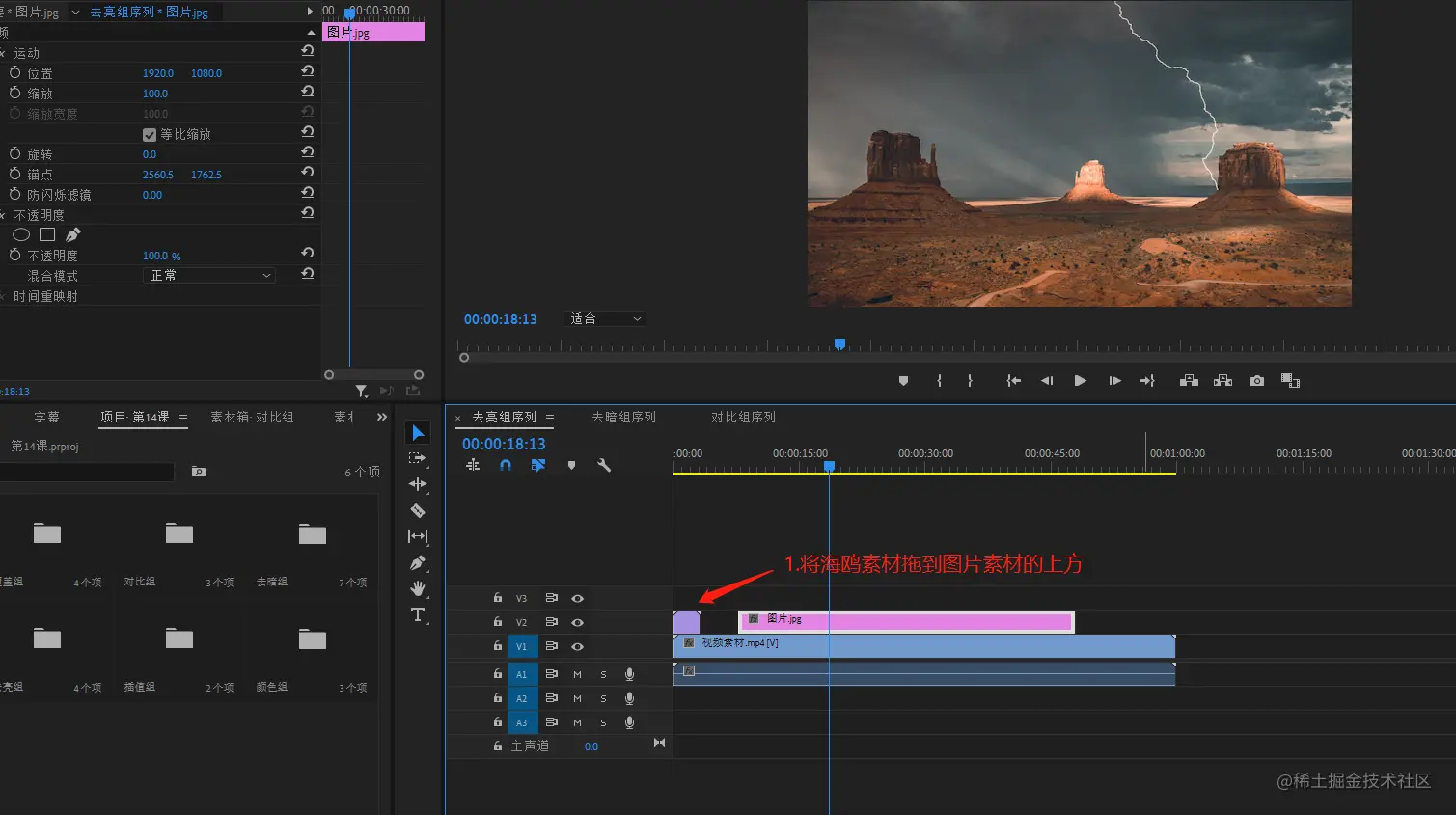Image resolution: width=1456 pixels, height=815 pixels.
Task: Step back one frame
Action: [1047, 381]
